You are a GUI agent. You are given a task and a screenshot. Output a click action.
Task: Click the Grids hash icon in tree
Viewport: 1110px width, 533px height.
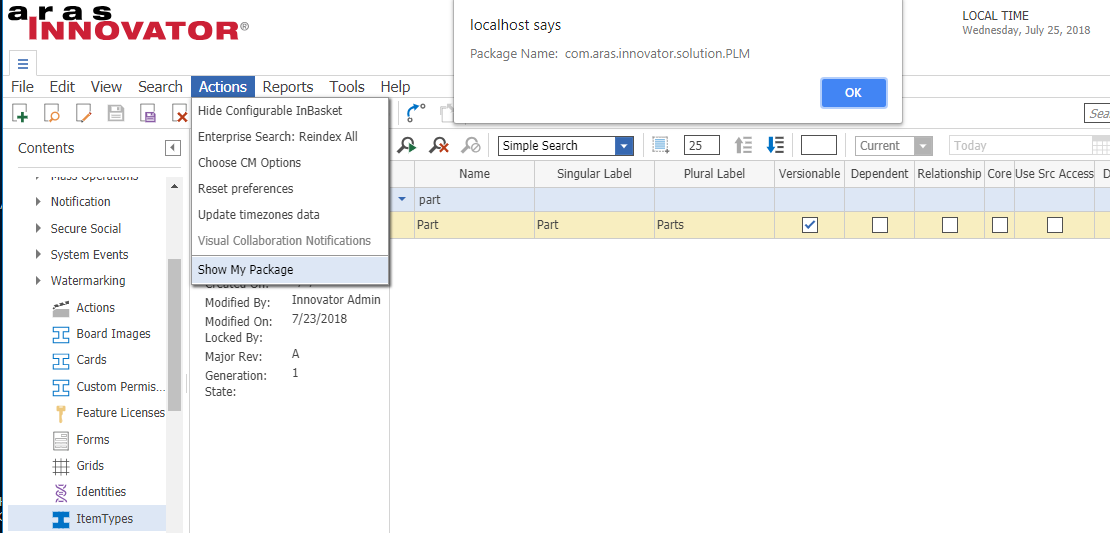(62, 466)
